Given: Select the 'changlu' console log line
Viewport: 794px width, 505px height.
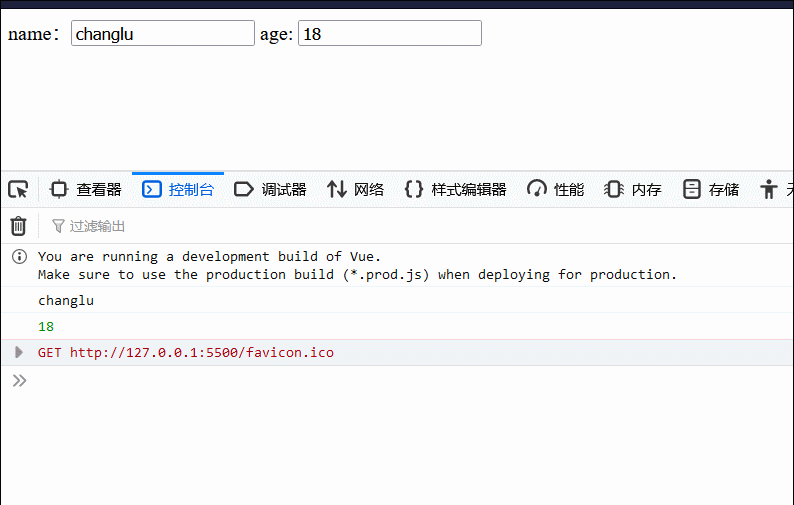Looking at the screenshot, I should [x=66, y=300].
